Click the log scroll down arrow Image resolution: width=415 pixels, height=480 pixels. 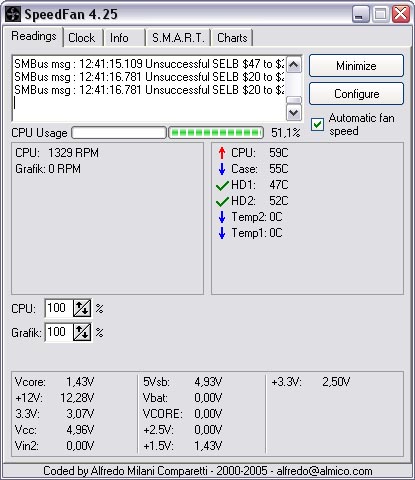coord(294,113)
